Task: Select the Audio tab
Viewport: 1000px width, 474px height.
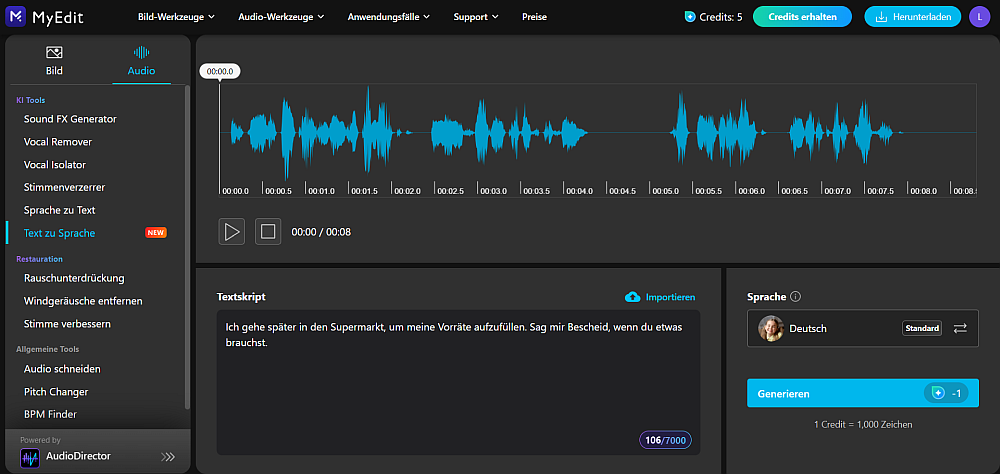Action: point(141,61)
